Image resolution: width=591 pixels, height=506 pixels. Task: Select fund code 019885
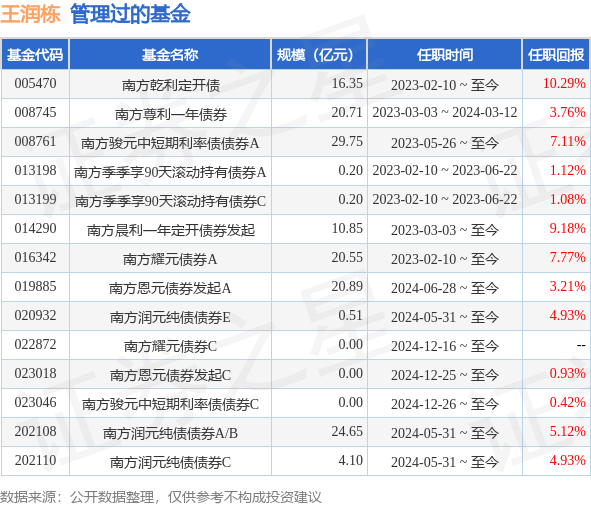(x=35, y=287)
